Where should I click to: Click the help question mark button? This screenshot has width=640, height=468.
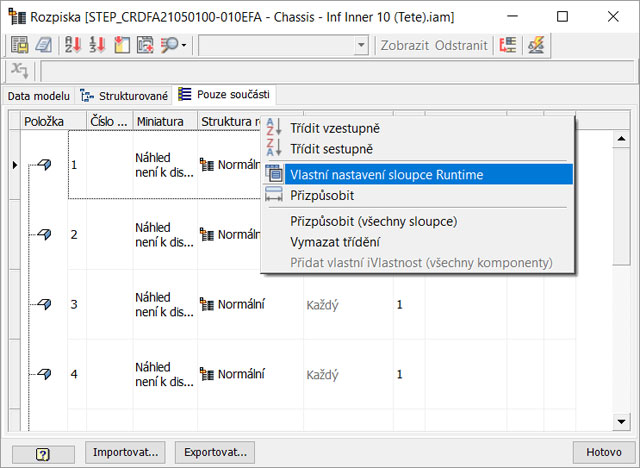pyautogui.click(x=43, y=454)
